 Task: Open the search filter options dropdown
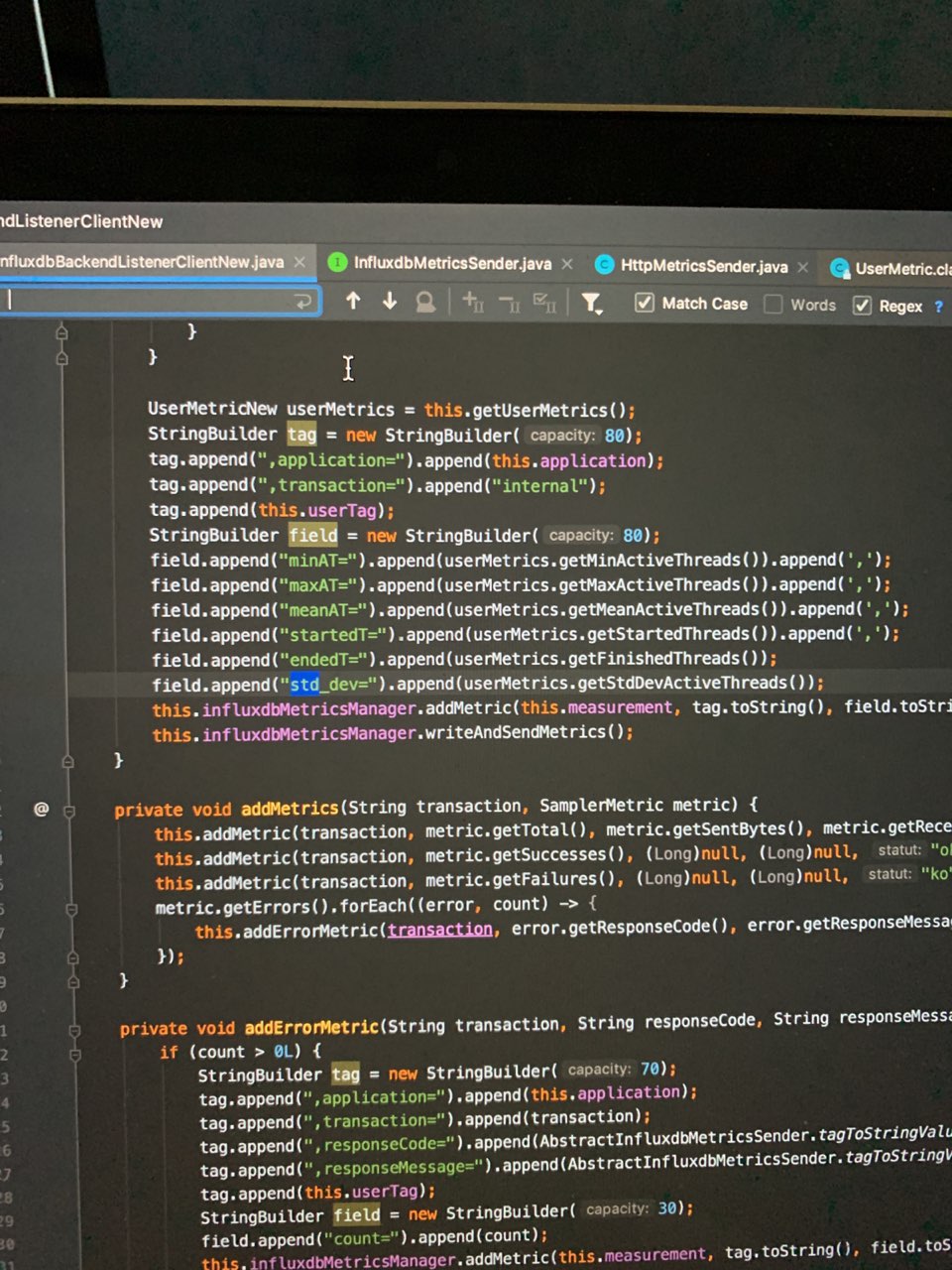click(592, 304)
